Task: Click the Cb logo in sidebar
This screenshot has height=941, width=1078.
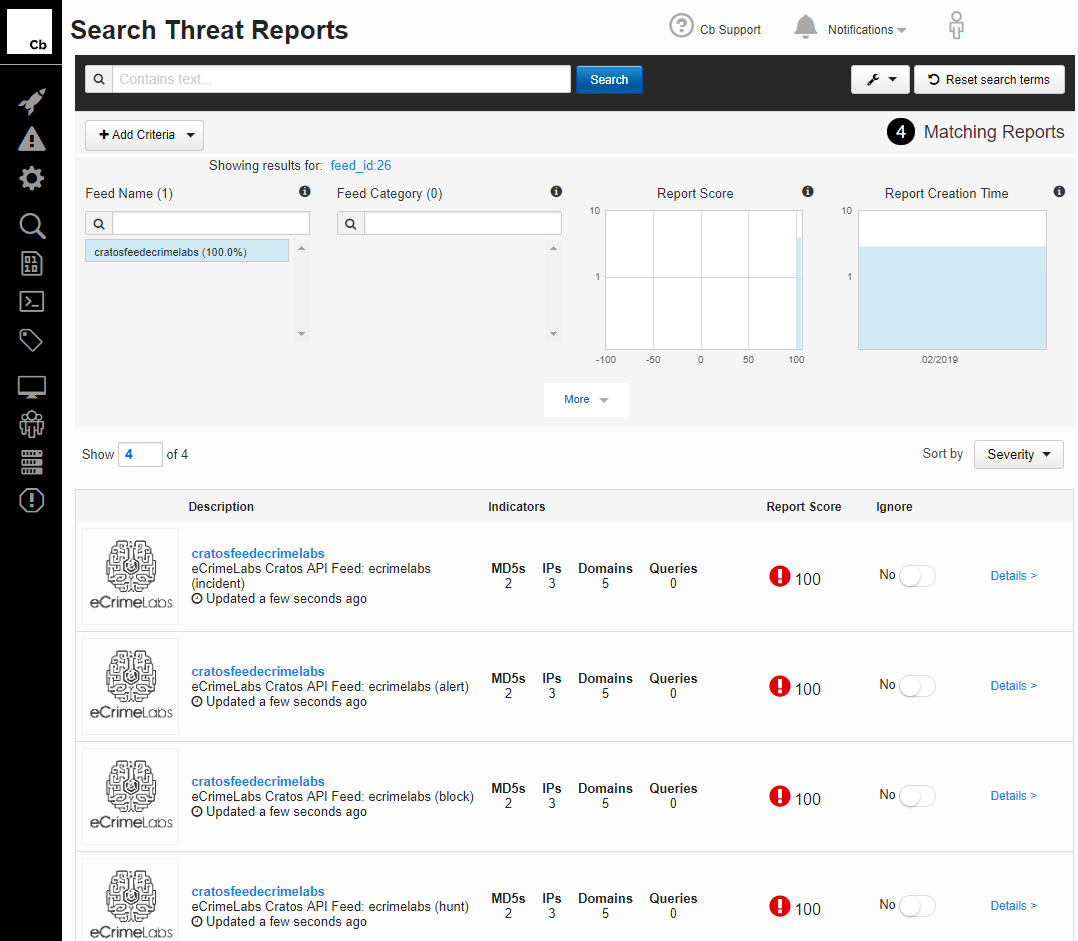Action: [30, 32]
